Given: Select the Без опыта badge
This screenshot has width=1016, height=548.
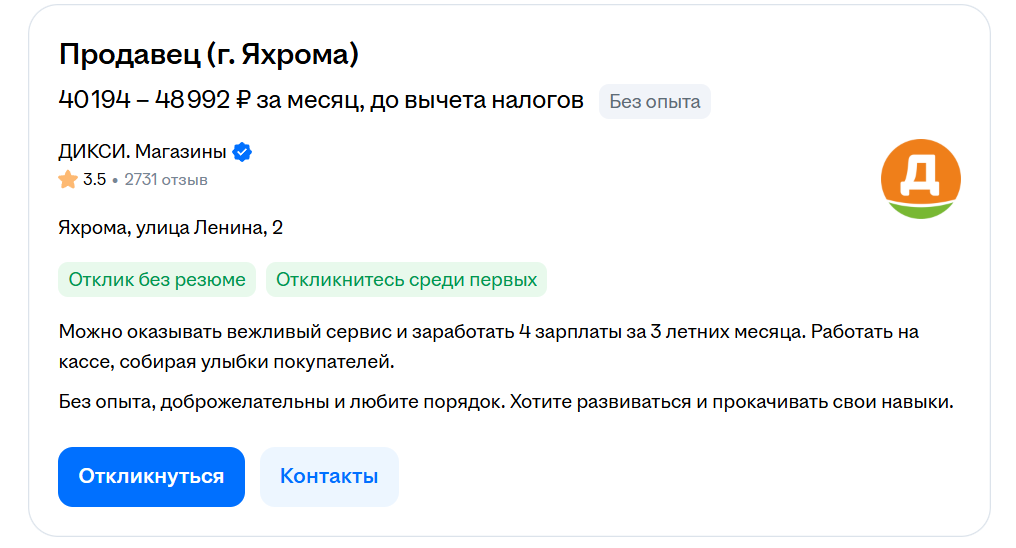Looking at the screenshot, I should pos(654,102).
